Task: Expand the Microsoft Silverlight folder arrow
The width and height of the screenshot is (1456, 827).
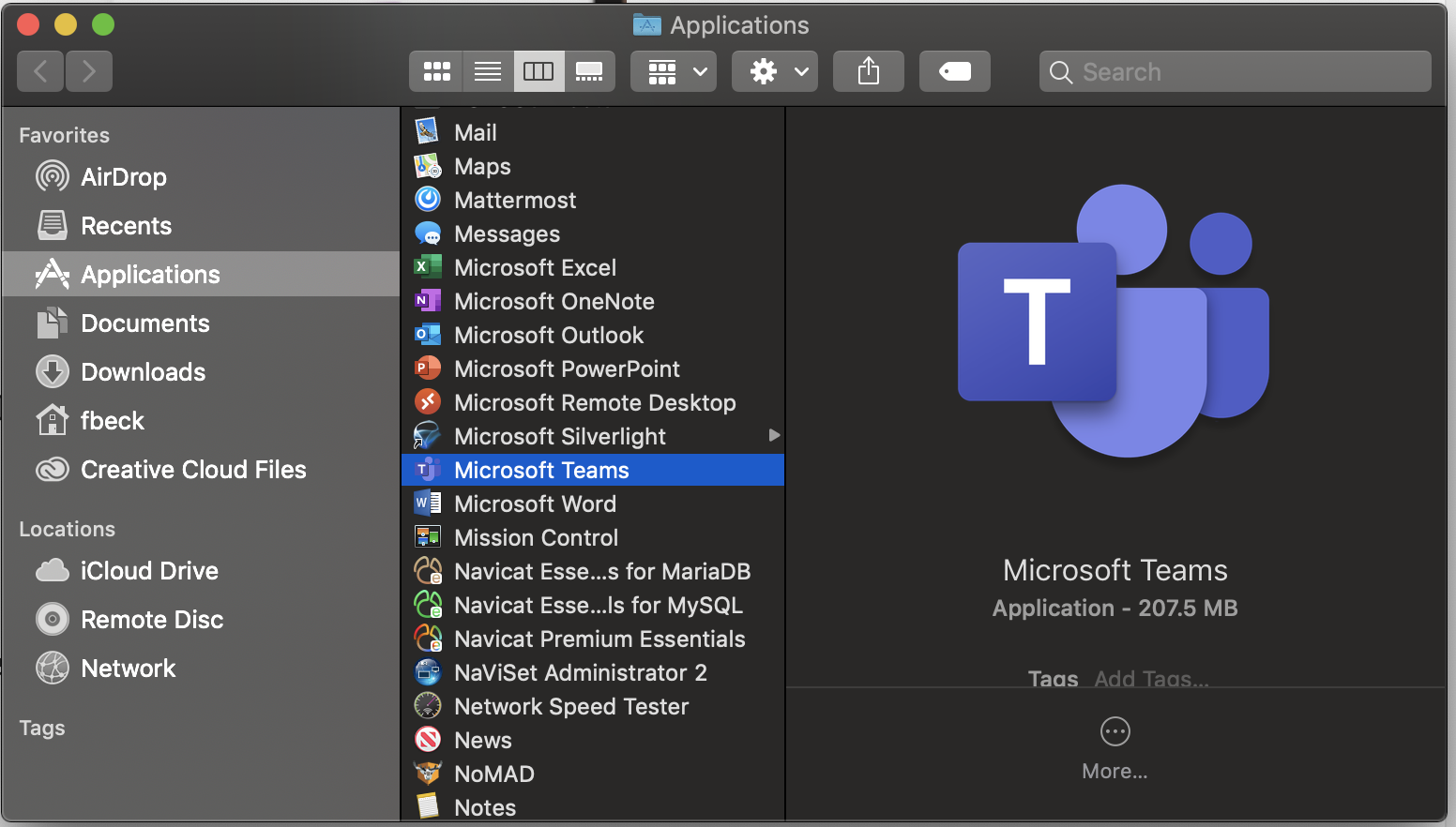Action: [774, 435]
